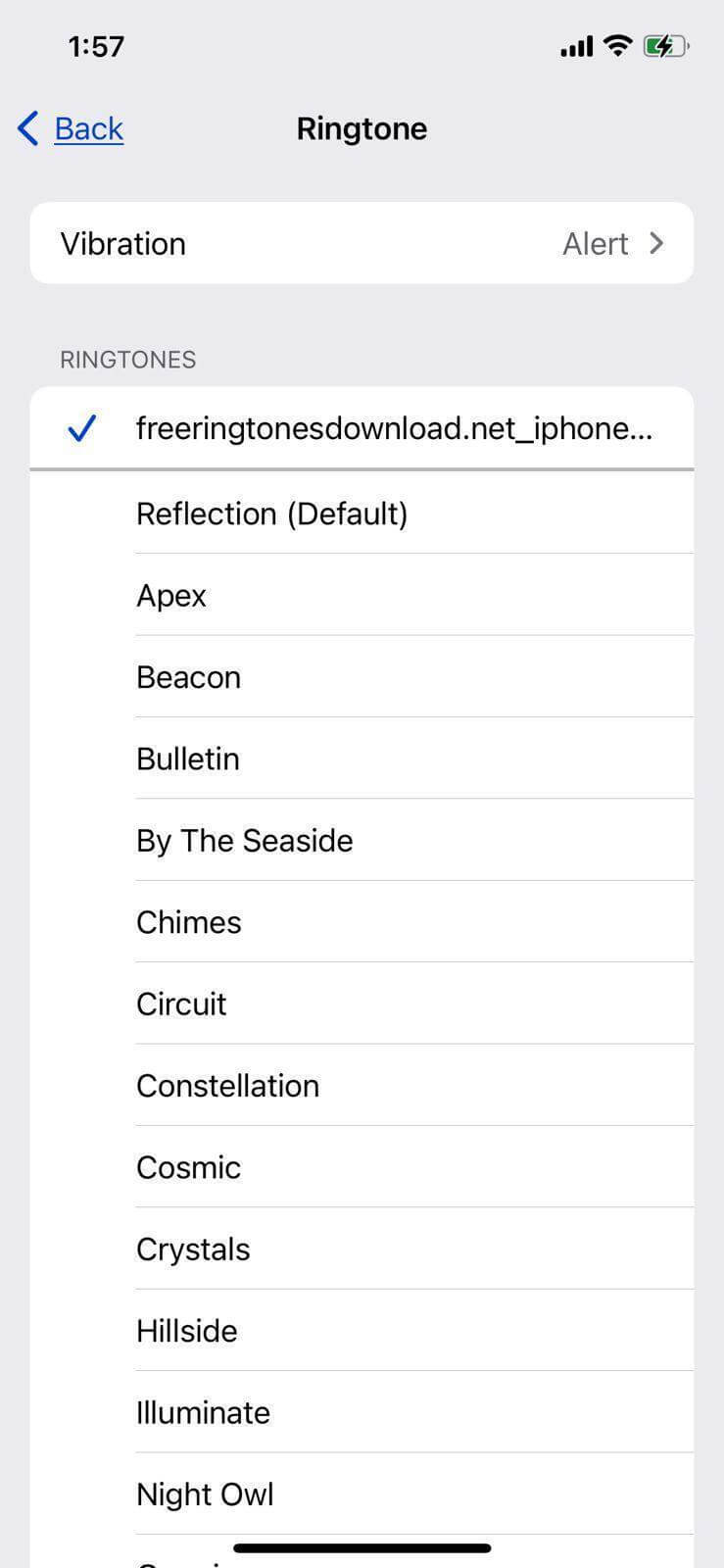Tap the Ringtone title at top
This screenshot has height=1568, width=724.
click(362, 128)
